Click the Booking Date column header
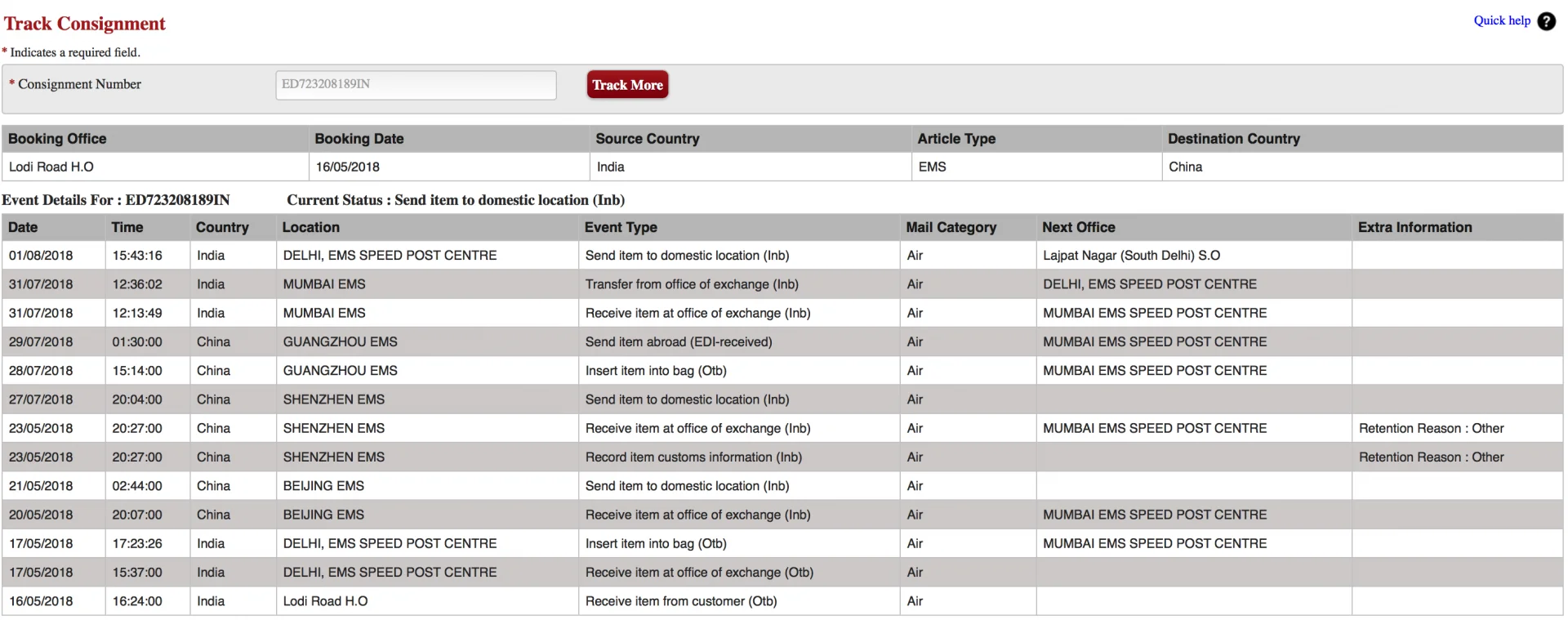The image size is (1568, 620). pos(359,139)
